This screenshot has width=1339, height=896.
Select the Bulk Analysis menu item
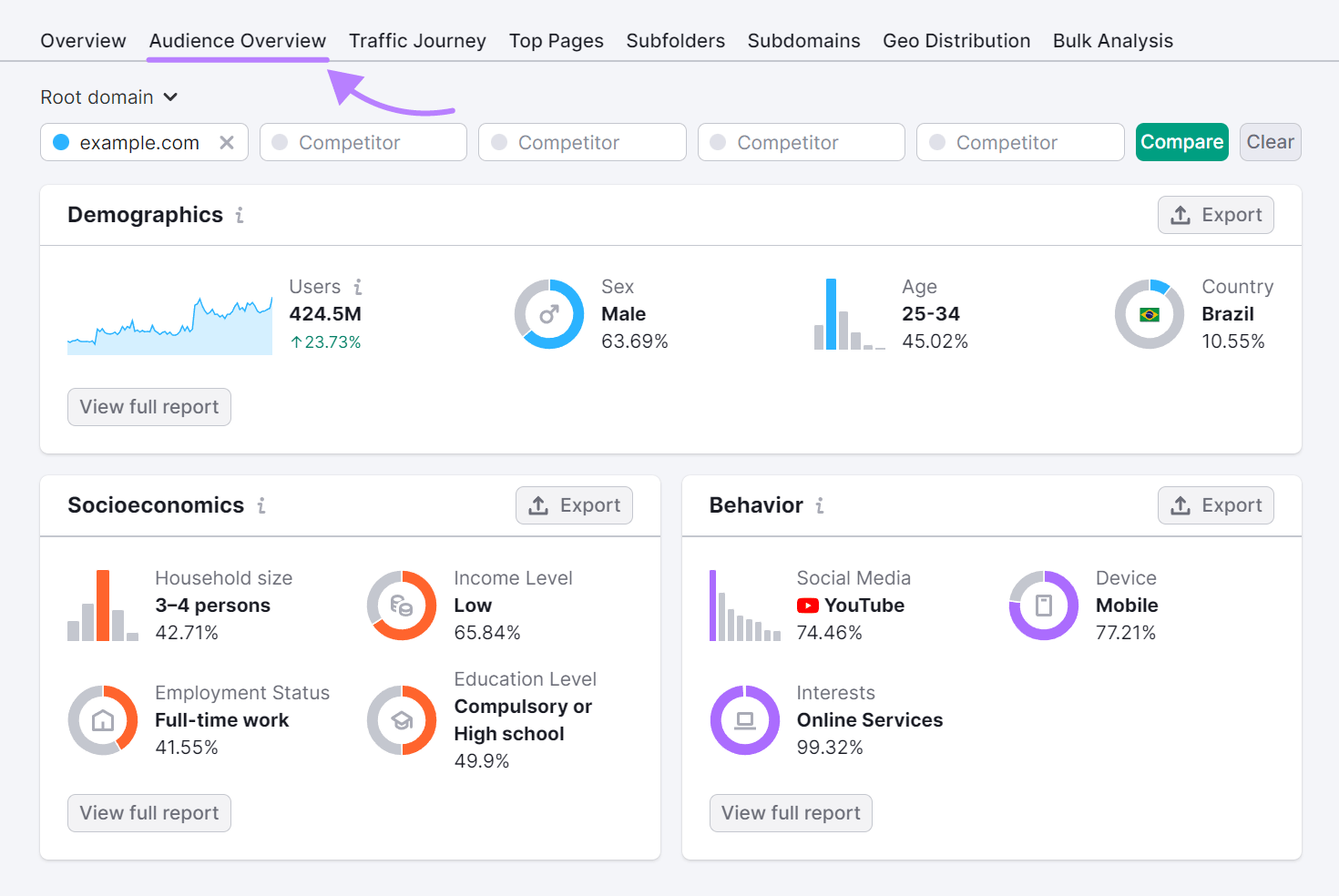(x=1112, y=40)
